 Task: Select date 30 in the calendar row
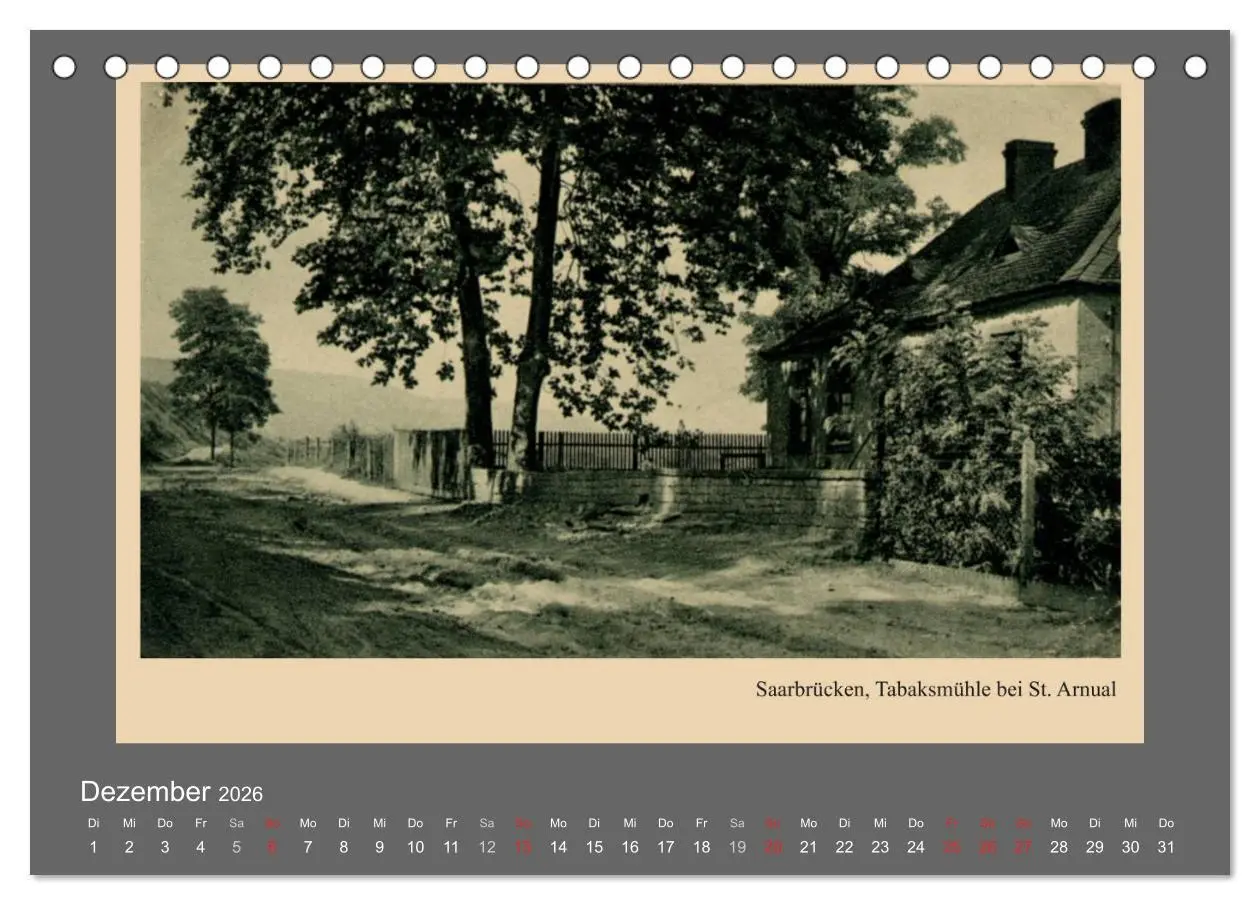pyautogui.click(x=1130, y=847)
